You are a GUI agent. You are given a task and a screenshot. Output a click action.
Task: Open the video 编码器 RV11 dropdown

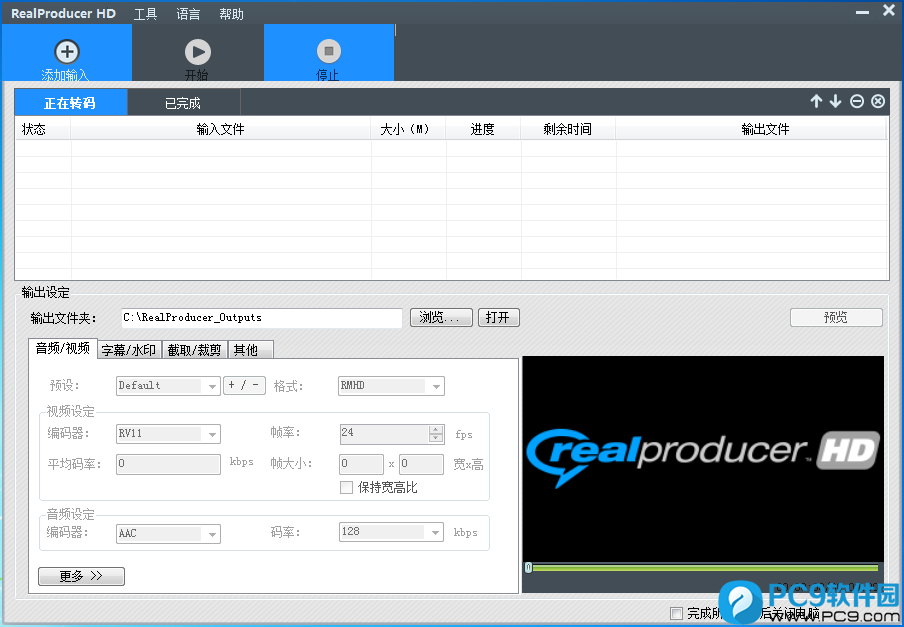(x=168, y=434)
